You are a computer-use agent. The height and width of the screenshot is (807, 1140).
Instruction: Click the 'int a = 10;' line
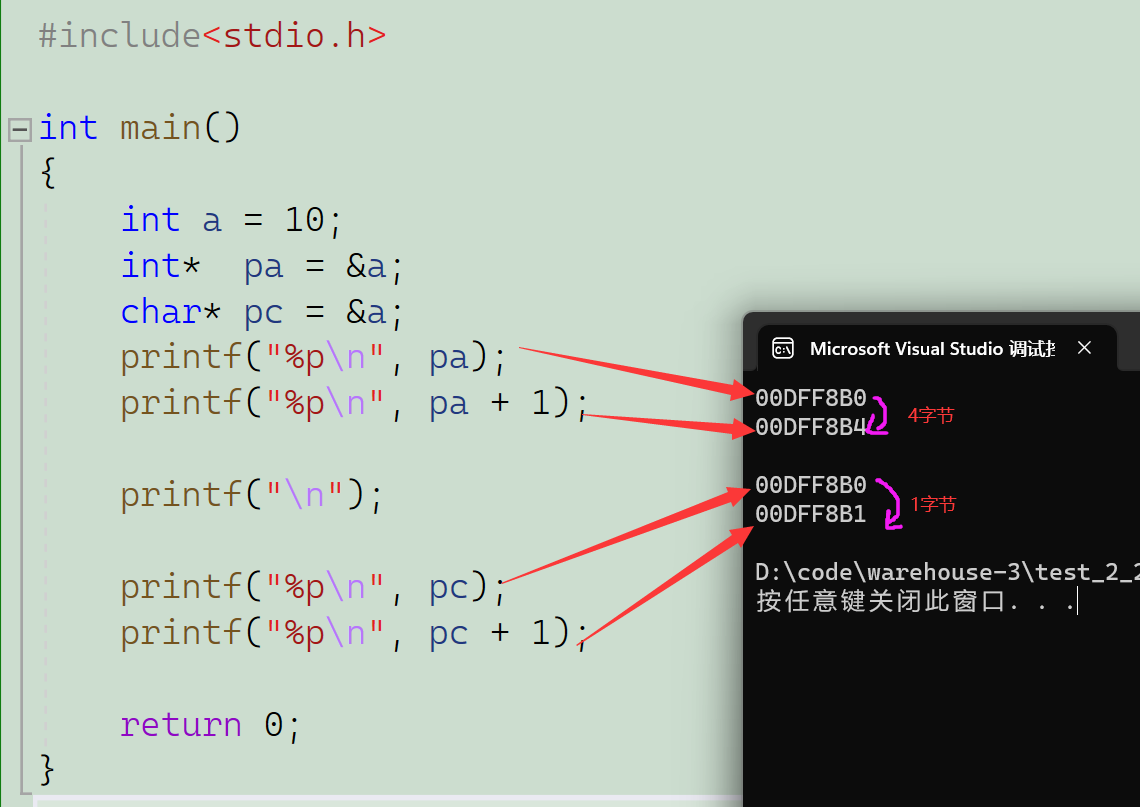tap(230, 220)
